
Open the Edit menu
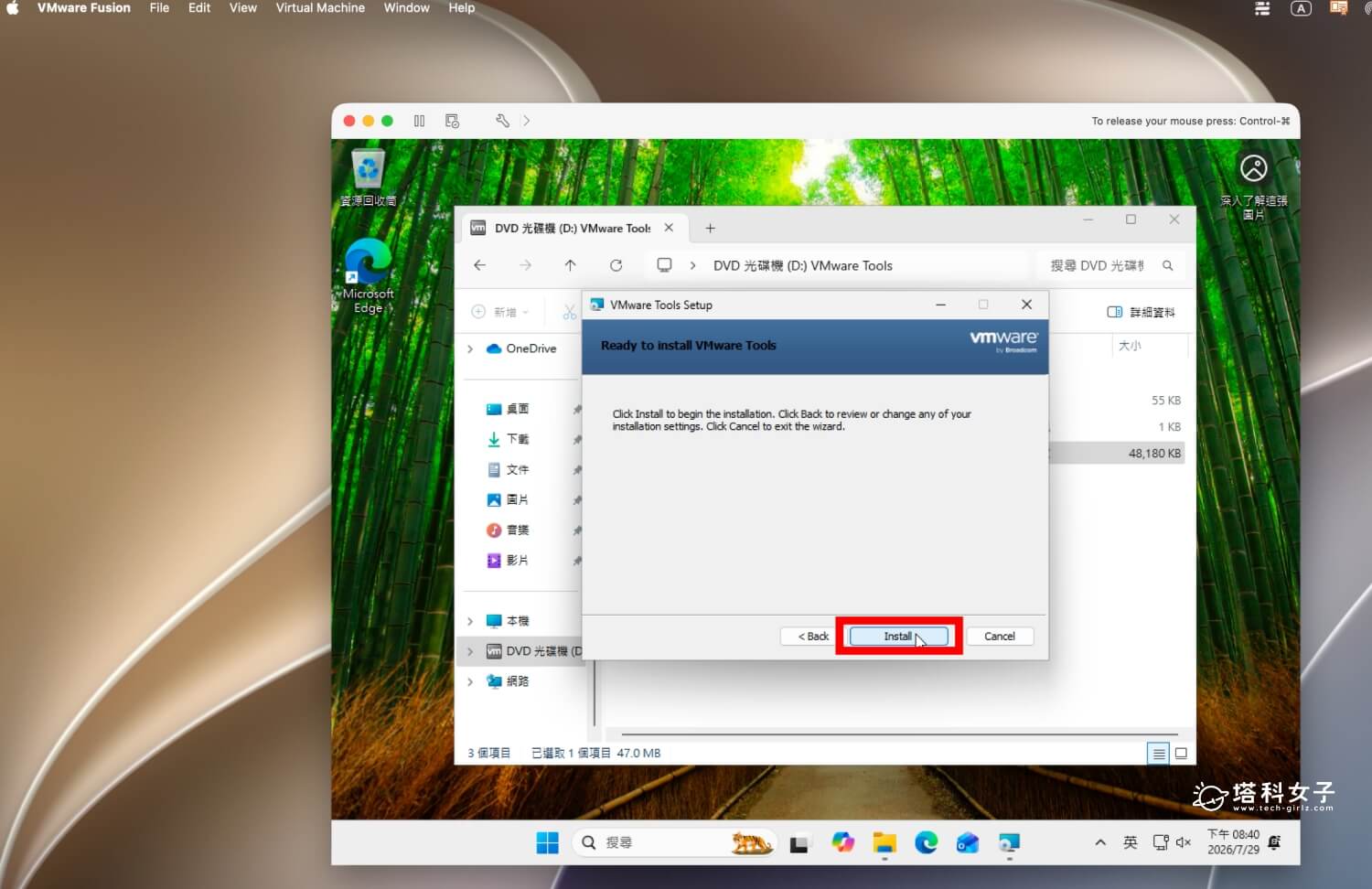[x=199, y=8]
